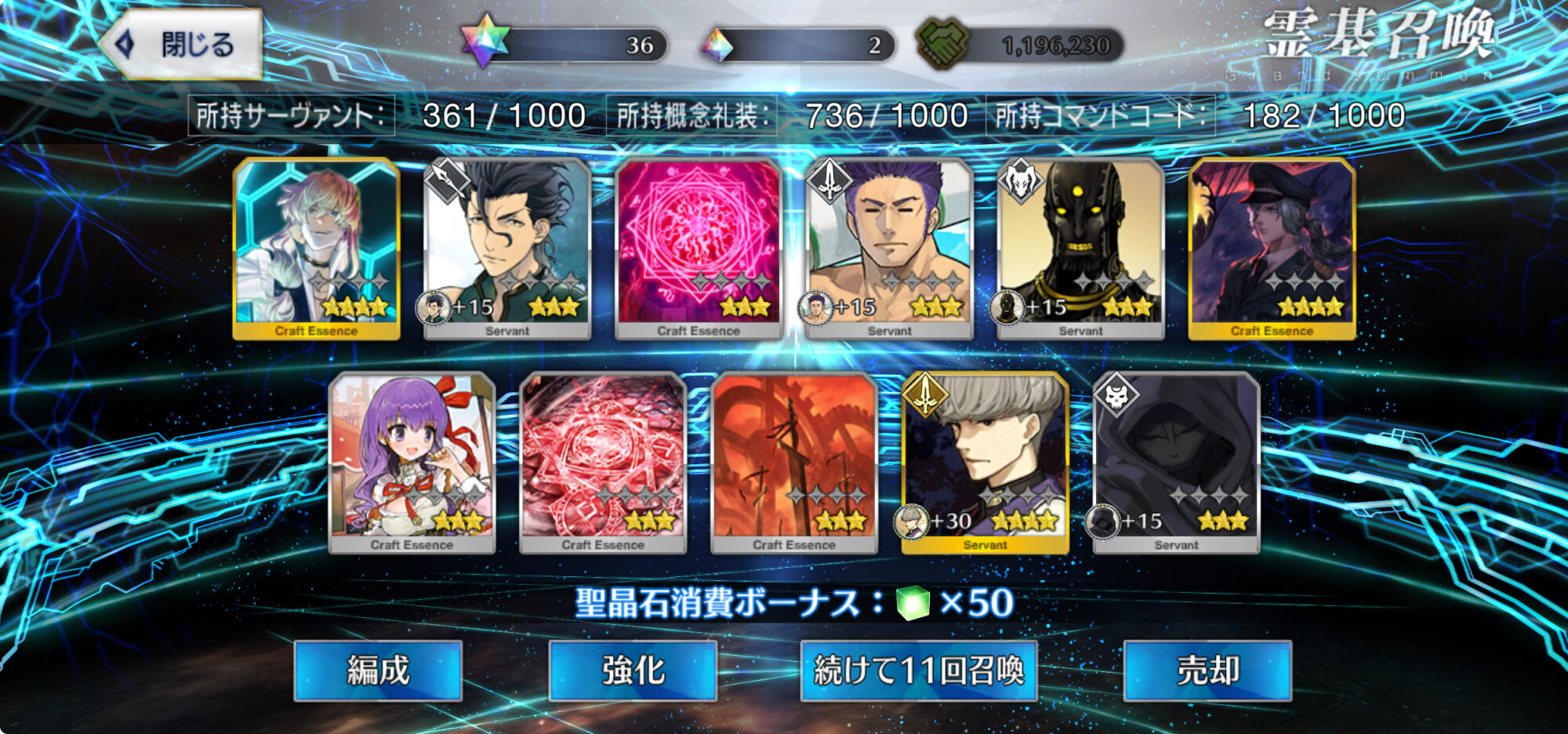
Task: Select the red circle pattern Craft Essence card
Action: (603, 463)
